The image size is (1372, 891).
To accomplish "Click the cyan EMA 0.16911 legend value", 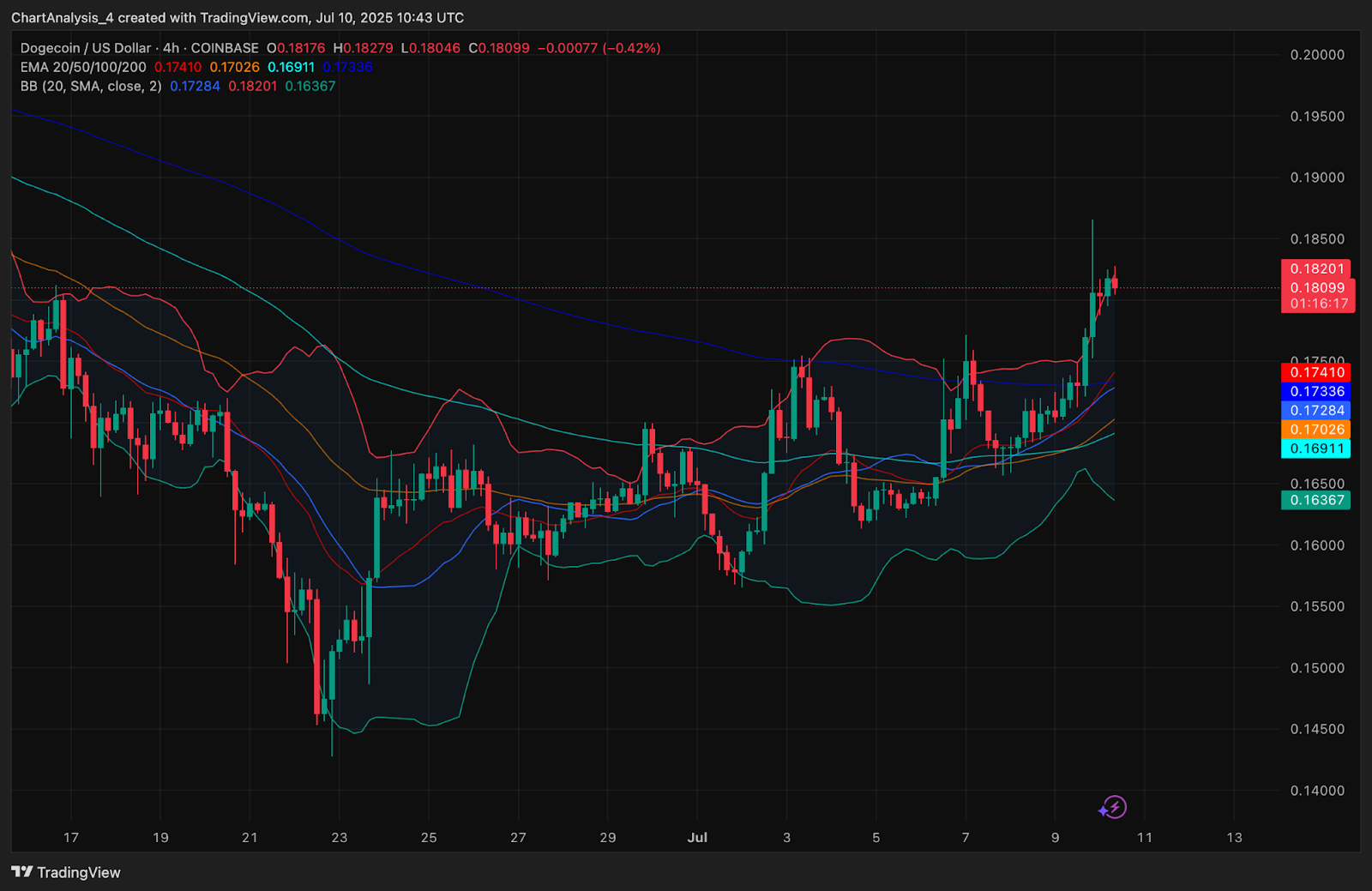I will tap(292, 67).
